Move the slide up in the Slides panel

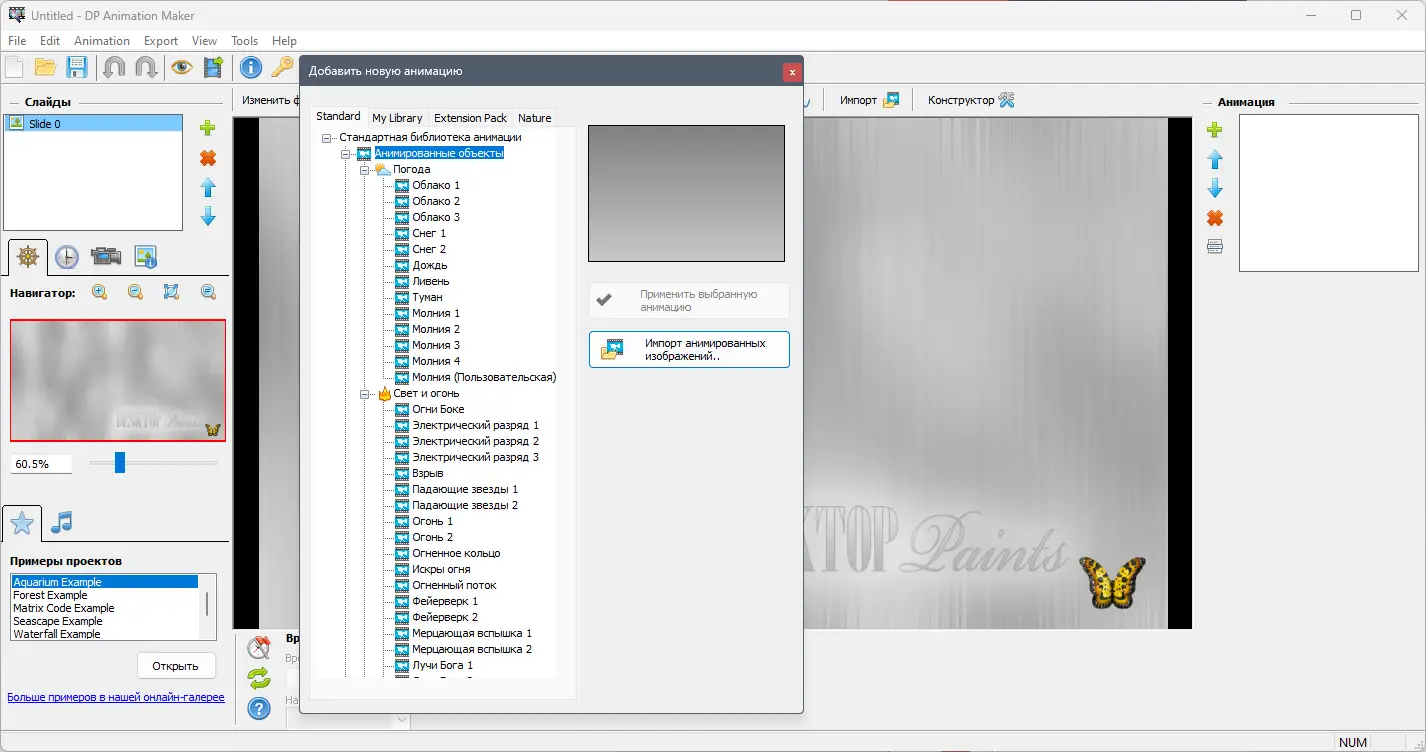pos(208,187)
